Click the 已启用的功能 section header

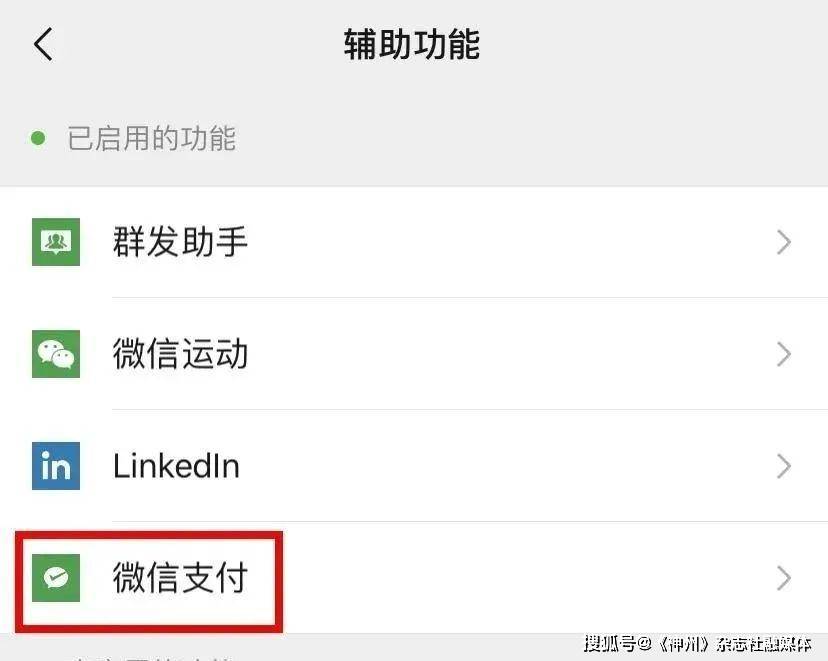click(x=152, y=138)
